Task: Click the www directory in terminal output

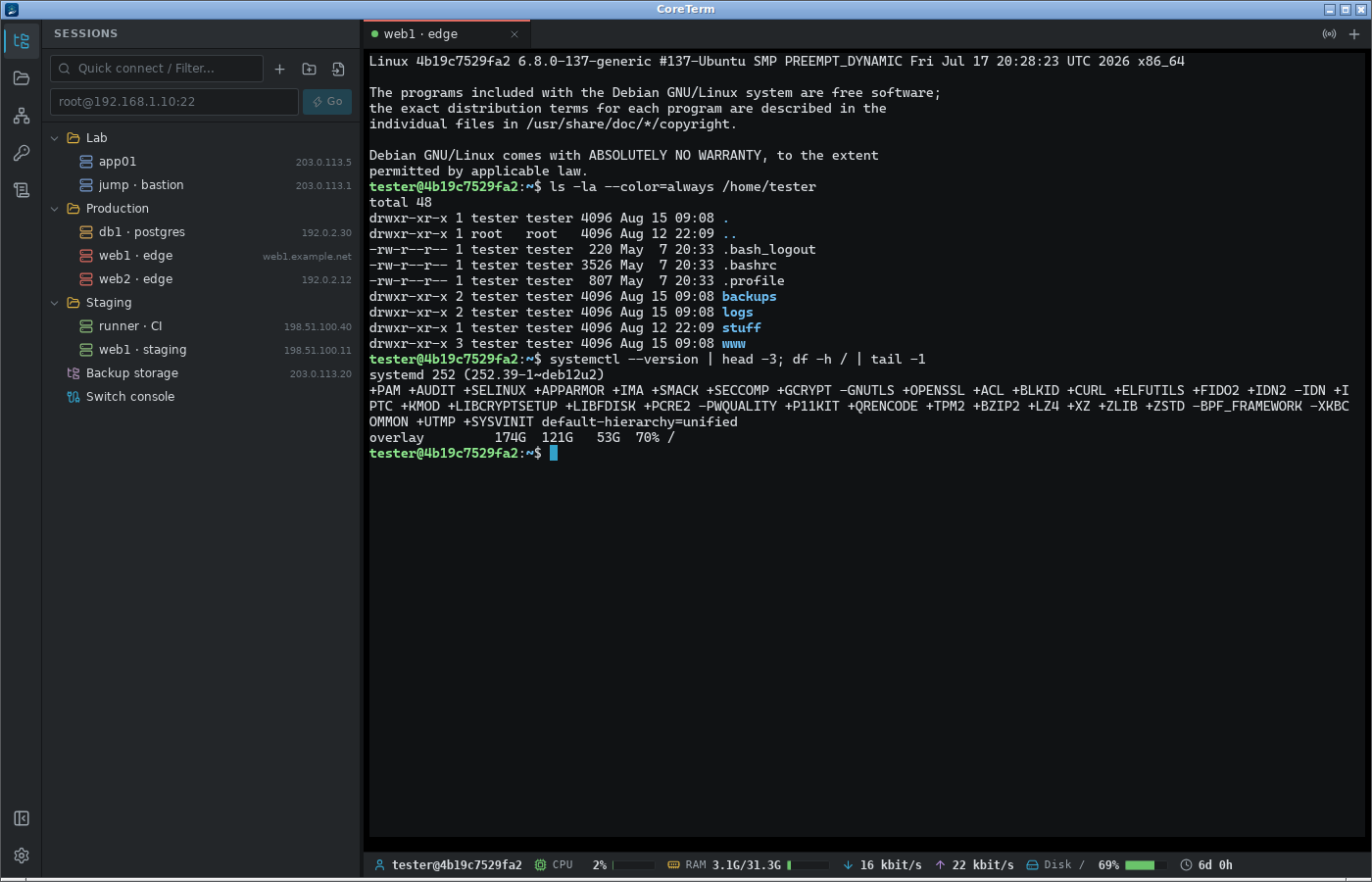Action: click(x=734, y=344)
